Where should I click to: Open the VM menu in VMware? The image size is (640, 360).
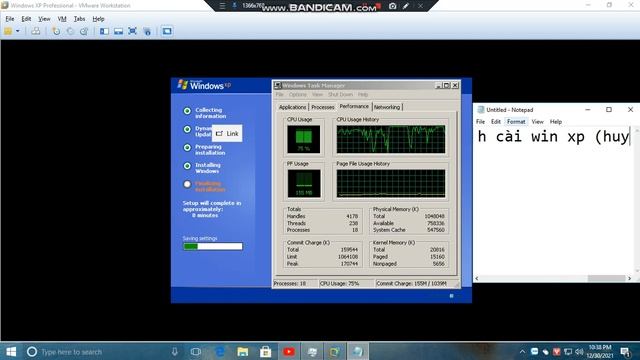pyautogui.click(x=62, y=19)
